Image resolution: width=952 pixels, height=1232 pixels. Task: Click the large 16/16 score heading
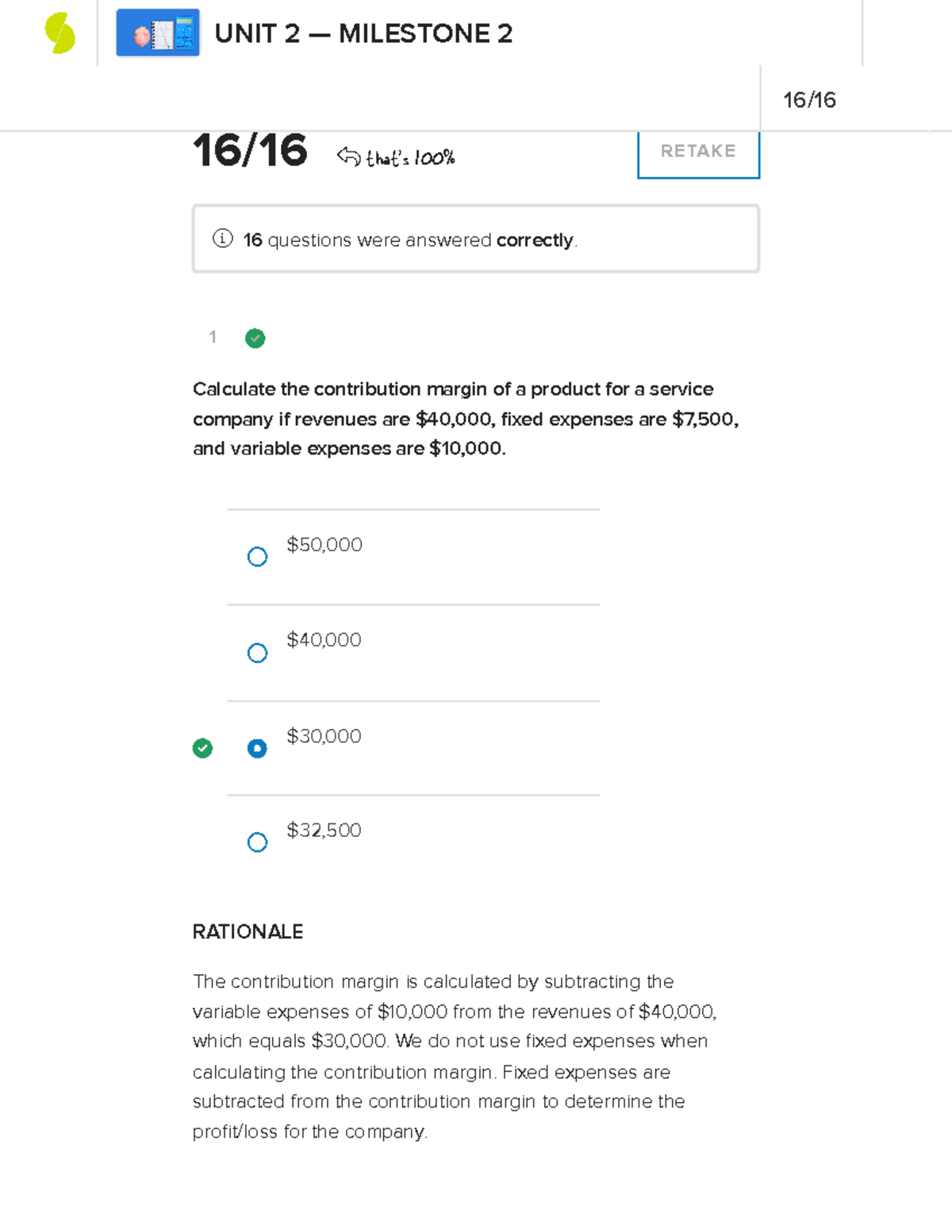point(250,151)
